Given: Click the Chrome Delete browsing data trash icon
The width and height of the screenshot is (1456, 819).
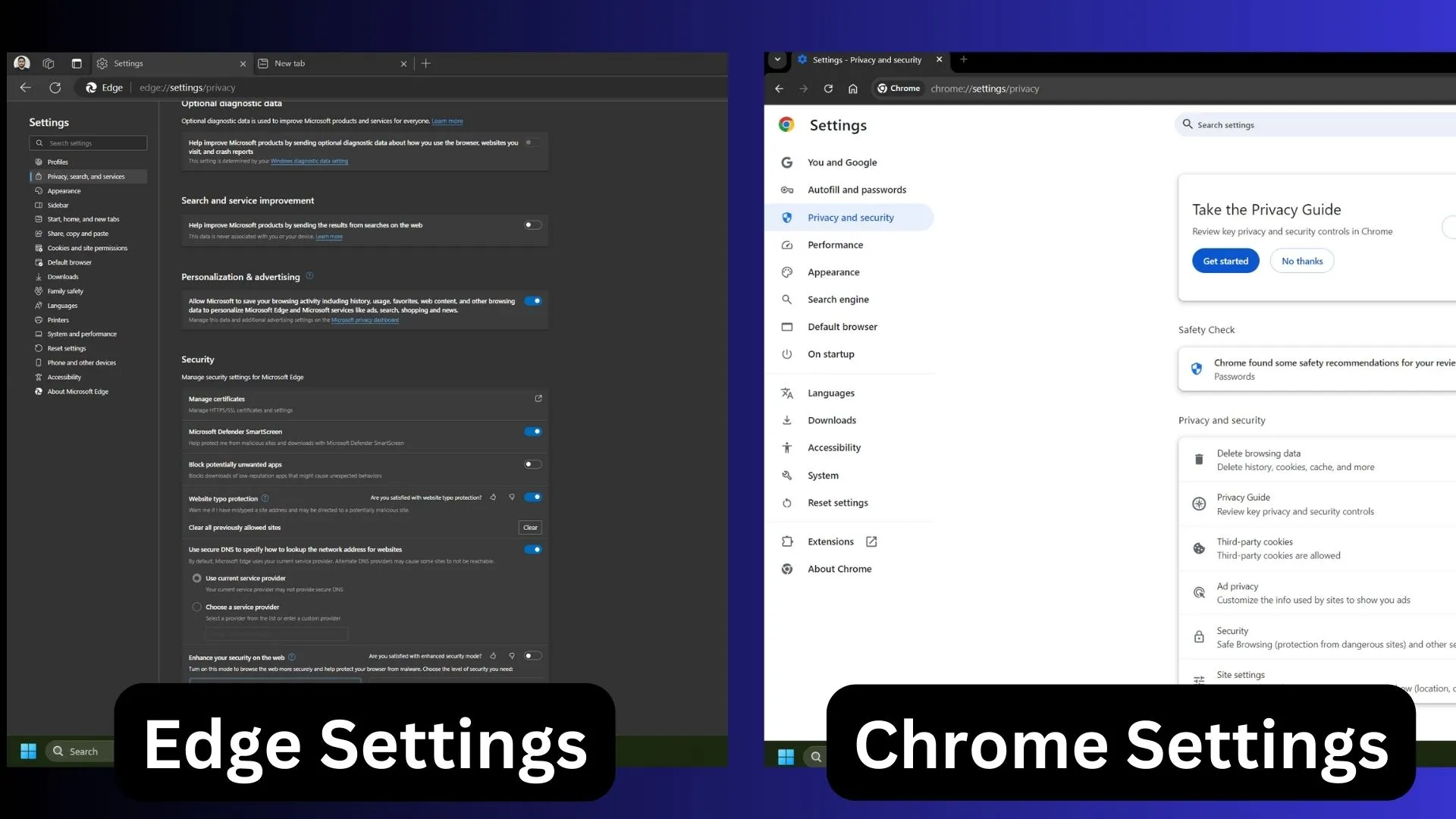Looking at the screenshot, I should pyautogui.click(x=1198, y=459).
